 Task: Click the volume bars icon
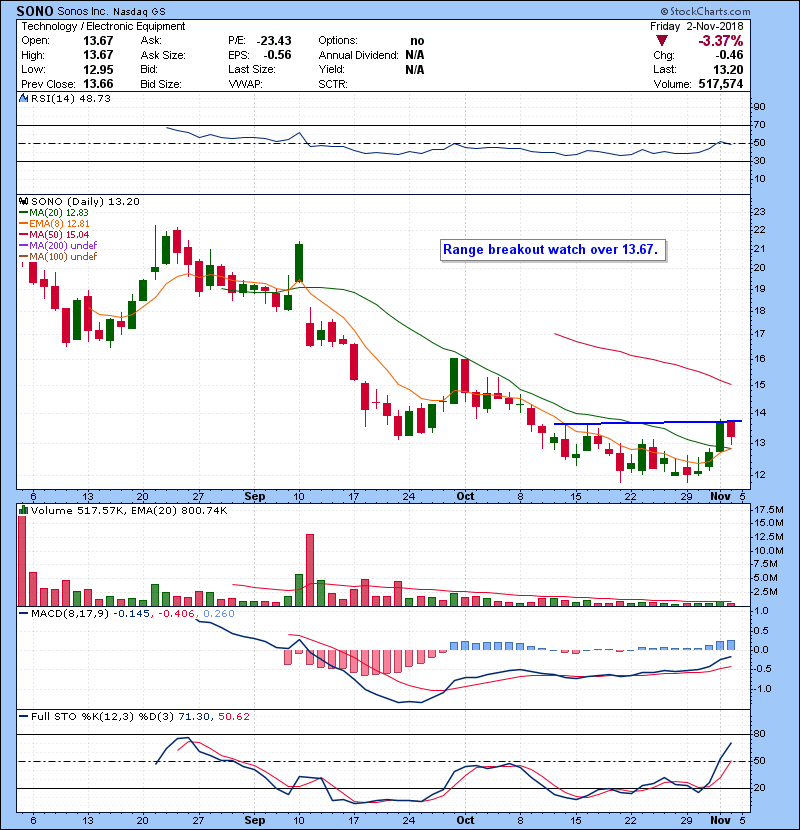(x=24, y=510)
